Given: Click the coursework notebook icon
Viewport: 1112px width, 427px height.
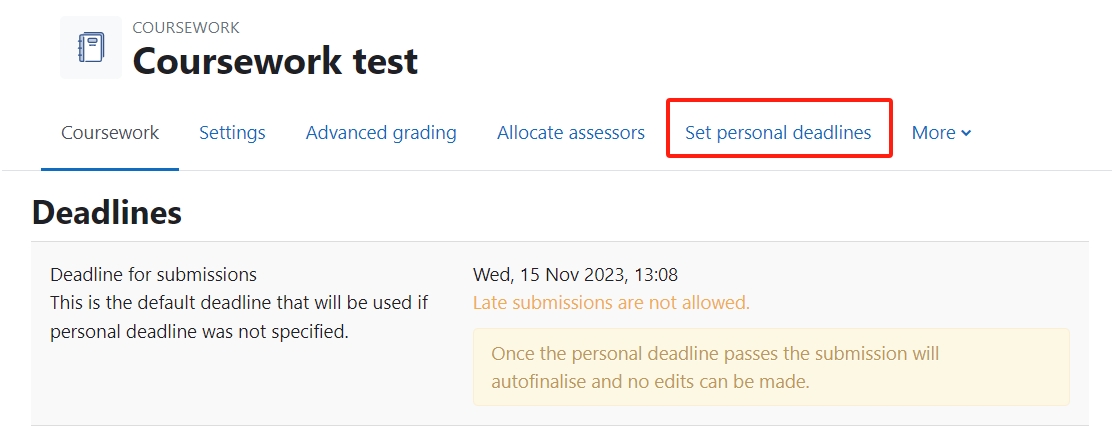Looking at the screenshot, I should [91, 48].
